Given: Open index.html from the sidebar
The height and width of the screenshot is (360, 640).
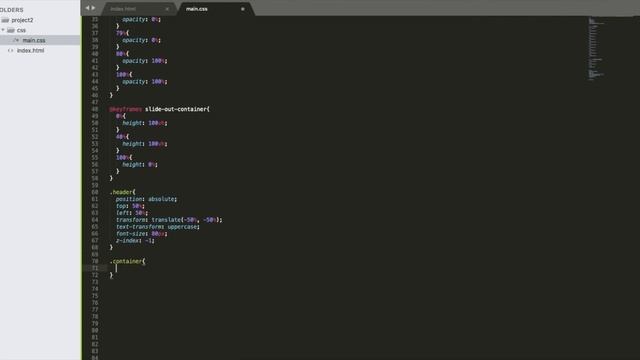Looking at the screenshot, I should 31,50.
